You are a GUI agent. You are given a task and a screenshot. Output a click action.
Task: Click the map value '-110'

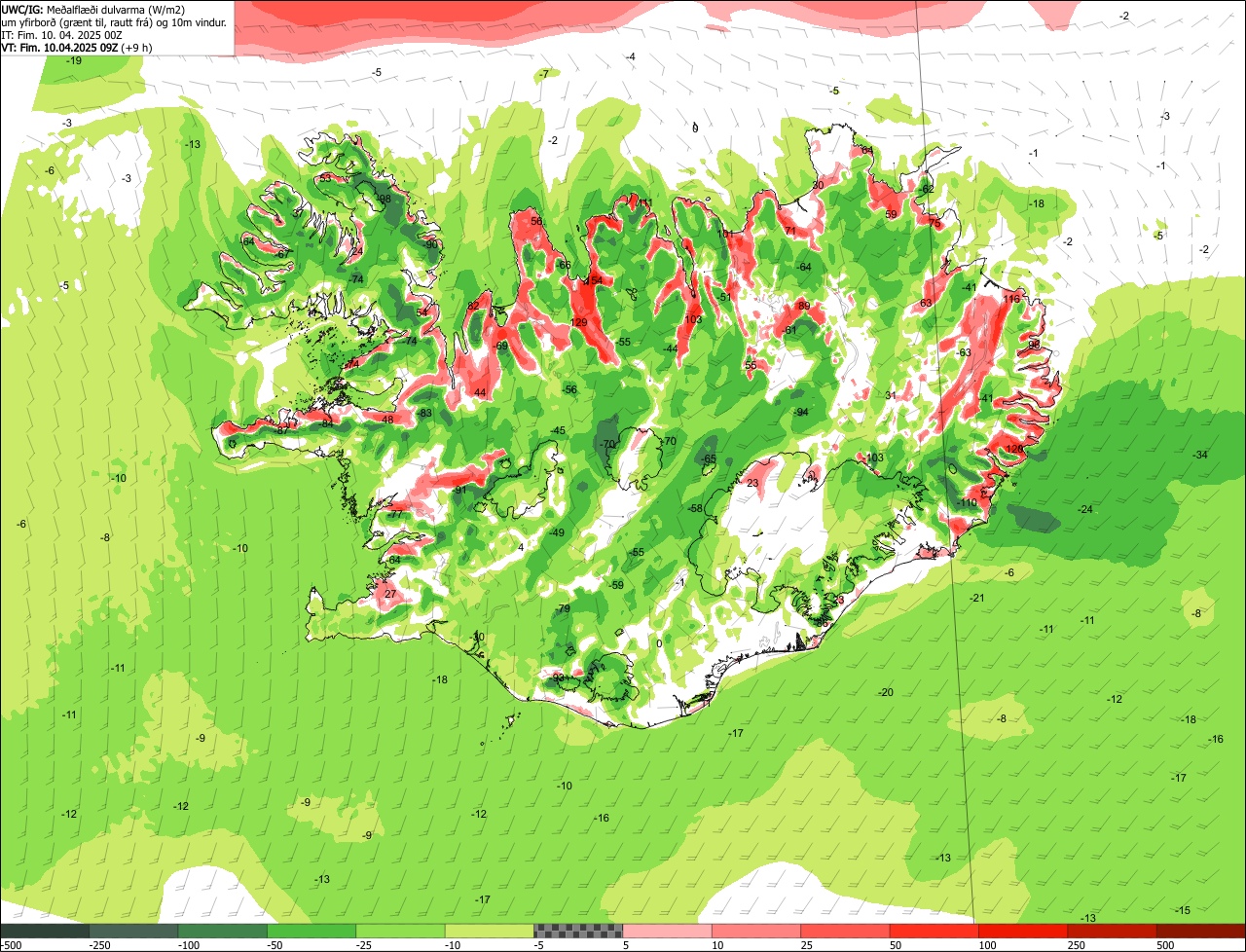tap(967, 502)
